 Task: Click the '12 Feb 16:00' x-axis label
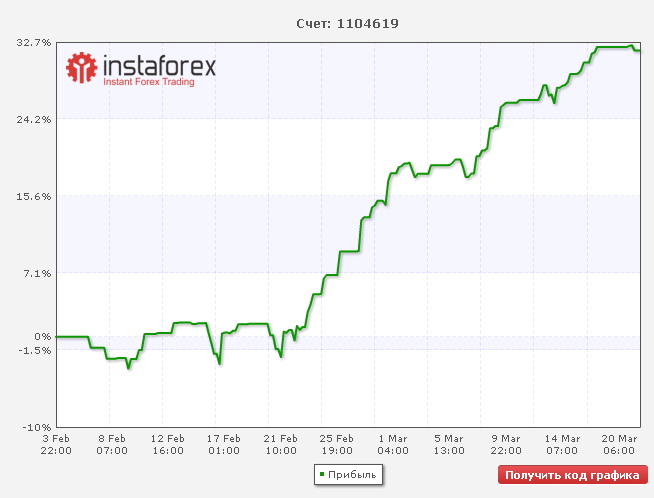click(x=168, y=445)
